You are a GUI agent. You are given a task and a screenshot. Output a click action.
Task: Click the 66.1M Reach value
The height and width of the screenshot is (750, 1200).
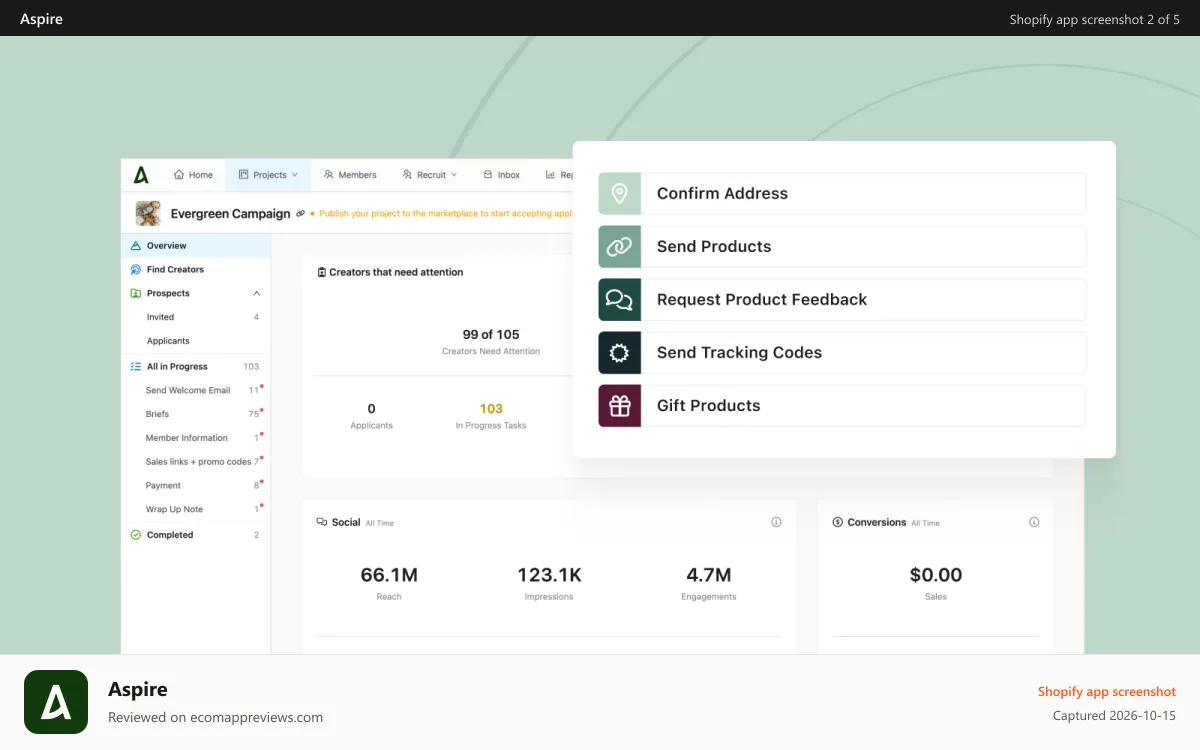pyautogui.click(x=389, y=575)
